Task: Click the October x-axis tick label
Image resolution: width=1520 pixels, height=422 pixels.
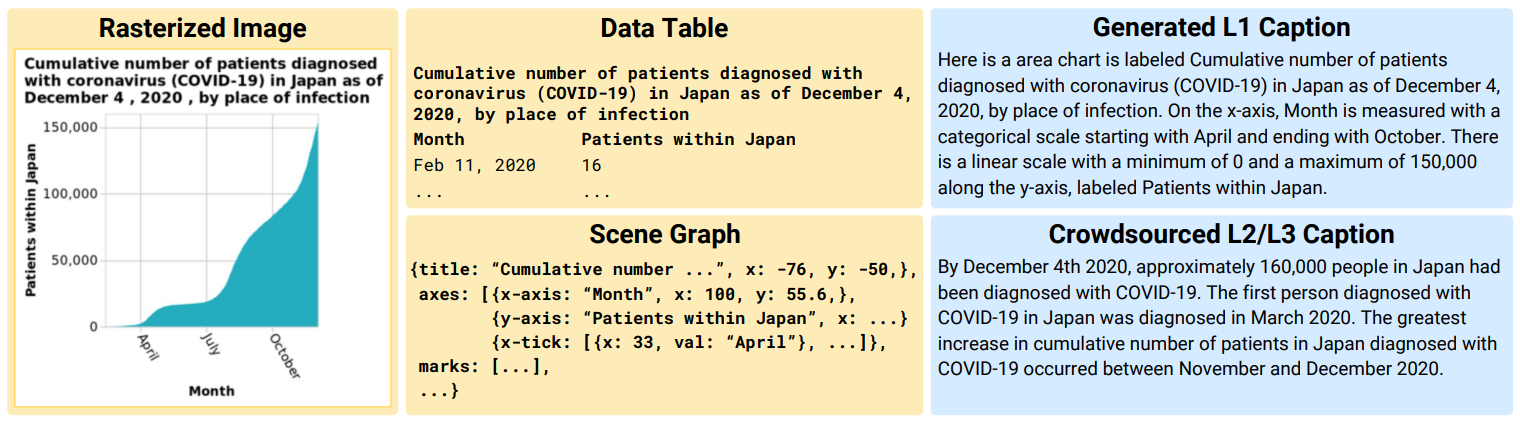Action: [285, 355]
